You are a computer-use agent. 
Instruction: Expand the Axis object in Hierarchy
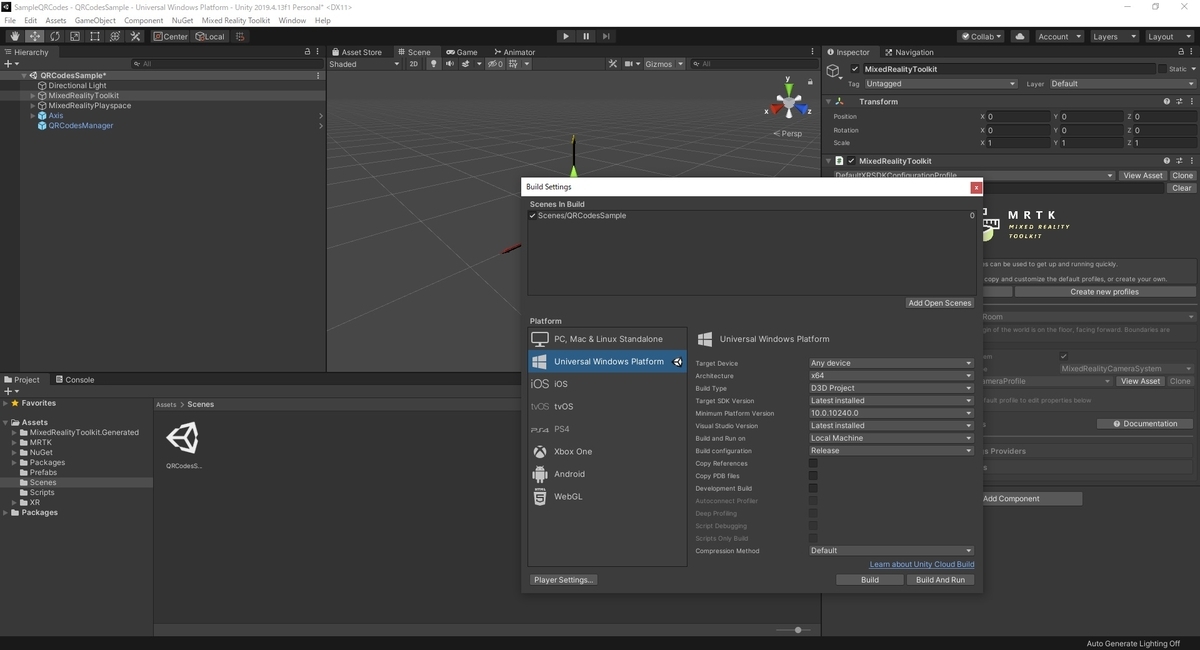pyautogui.click(x=33, y=116)
